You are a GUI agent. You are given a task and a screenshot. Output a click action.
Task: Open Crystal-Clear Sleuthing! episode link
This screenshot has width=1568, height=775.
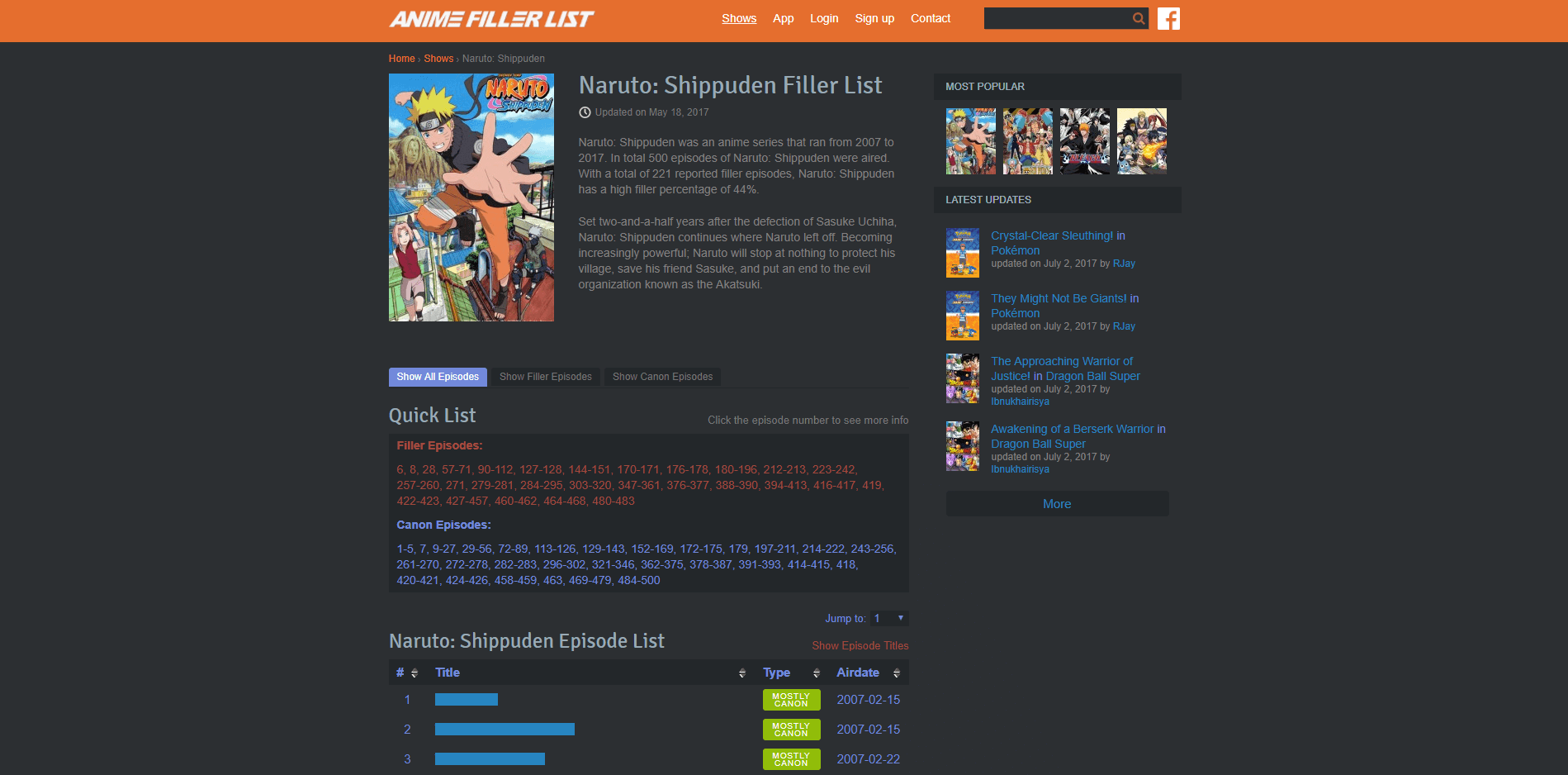point(1052,235)
